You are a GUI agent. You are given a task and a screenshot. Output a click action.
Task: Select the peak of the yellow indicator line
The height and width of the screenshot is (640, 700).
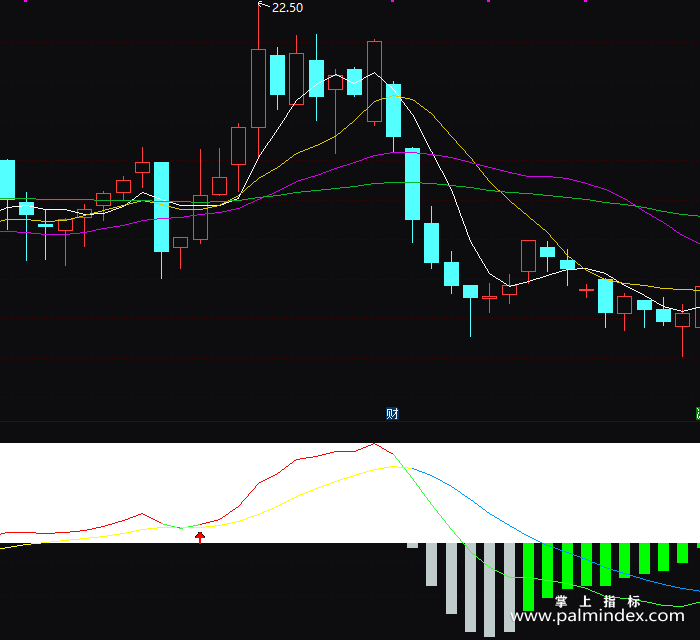point(395,466)
